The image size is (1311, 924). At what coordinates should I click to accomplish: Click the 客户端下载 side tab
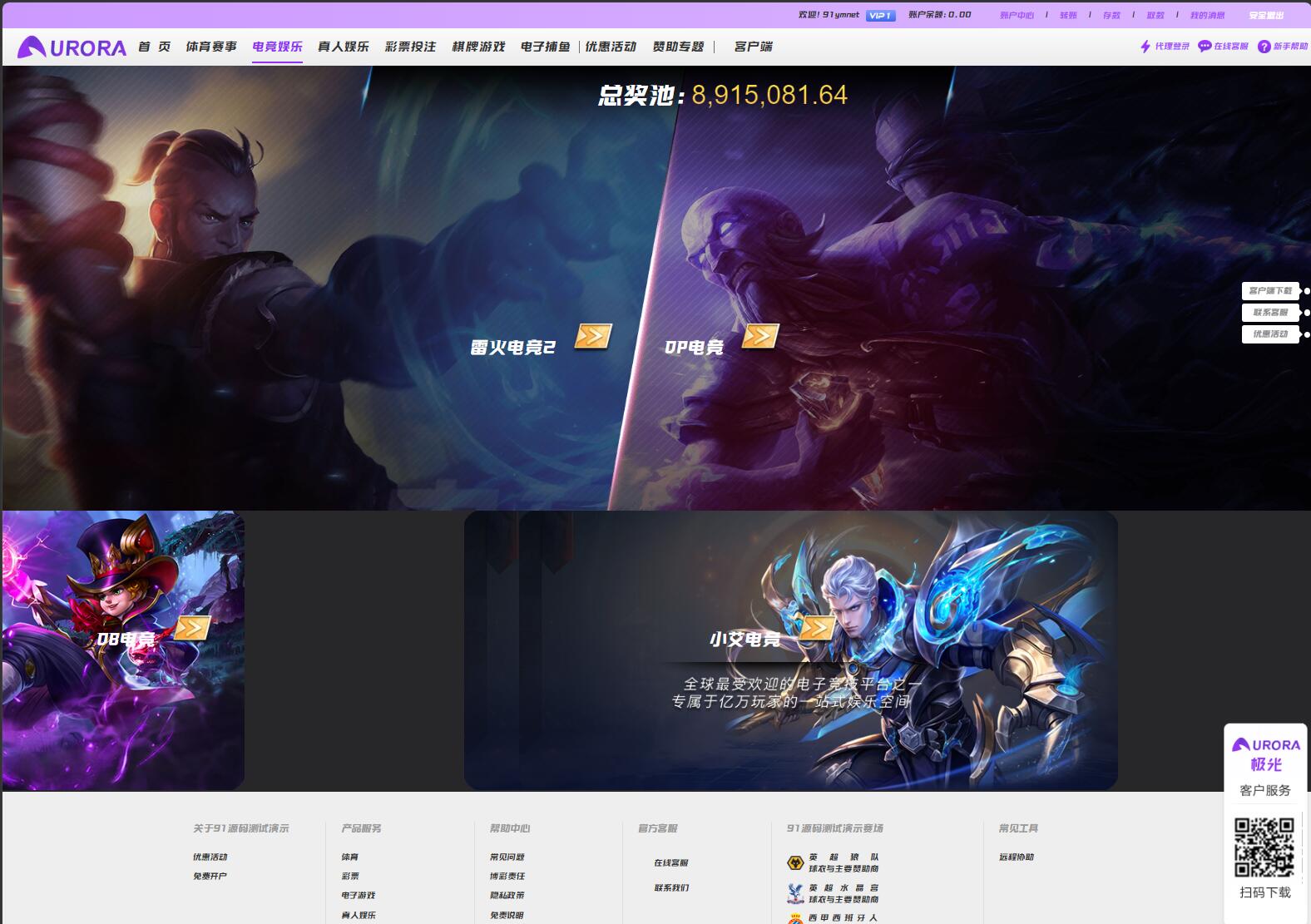click(x=1270, y=291)
